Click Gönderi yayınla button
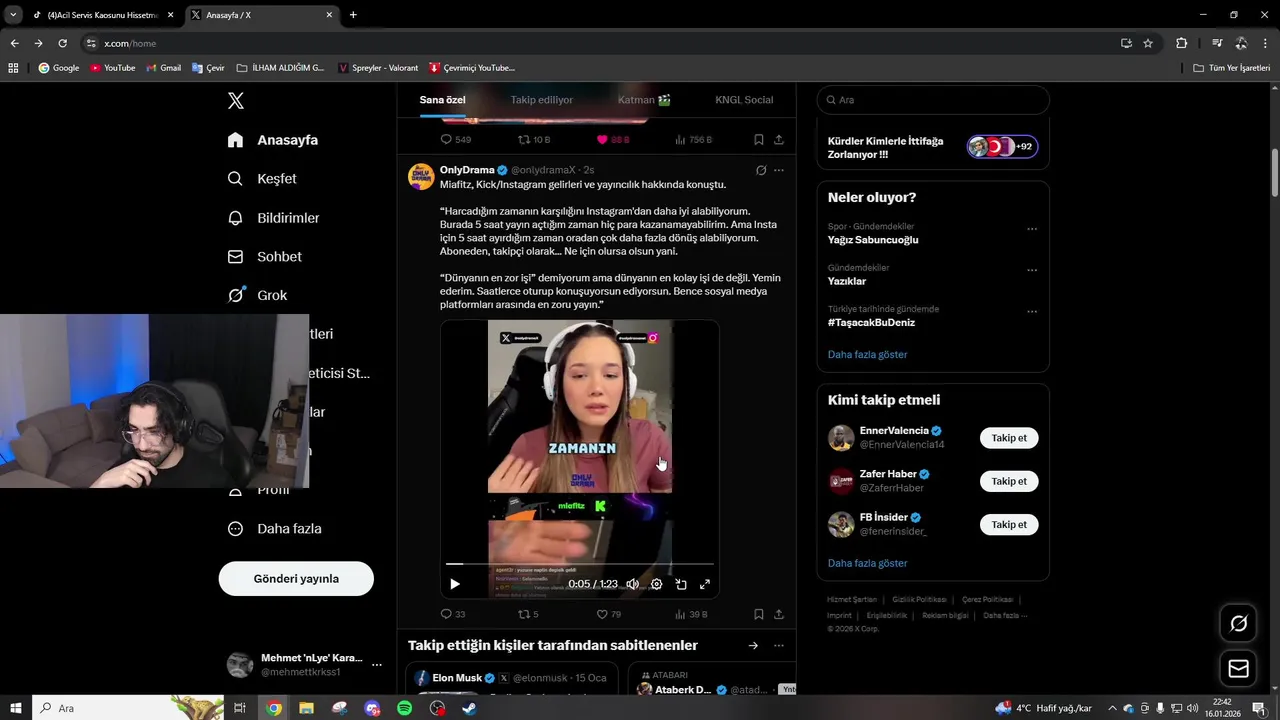This screenshot has height=720, width=1280. (x=296, y=578)
